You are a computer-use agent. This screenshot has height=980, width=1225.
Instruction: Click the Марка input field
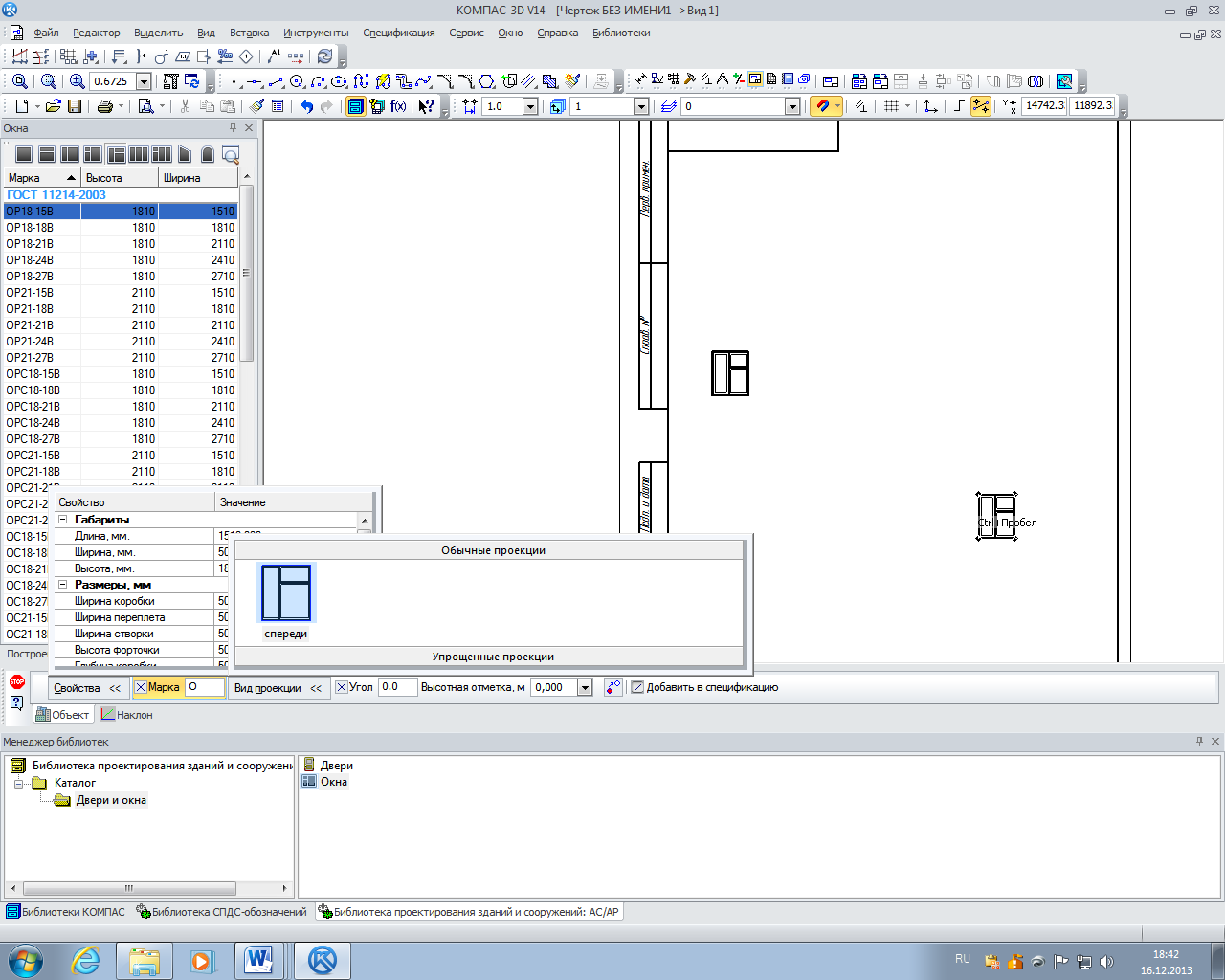[205, 687]
